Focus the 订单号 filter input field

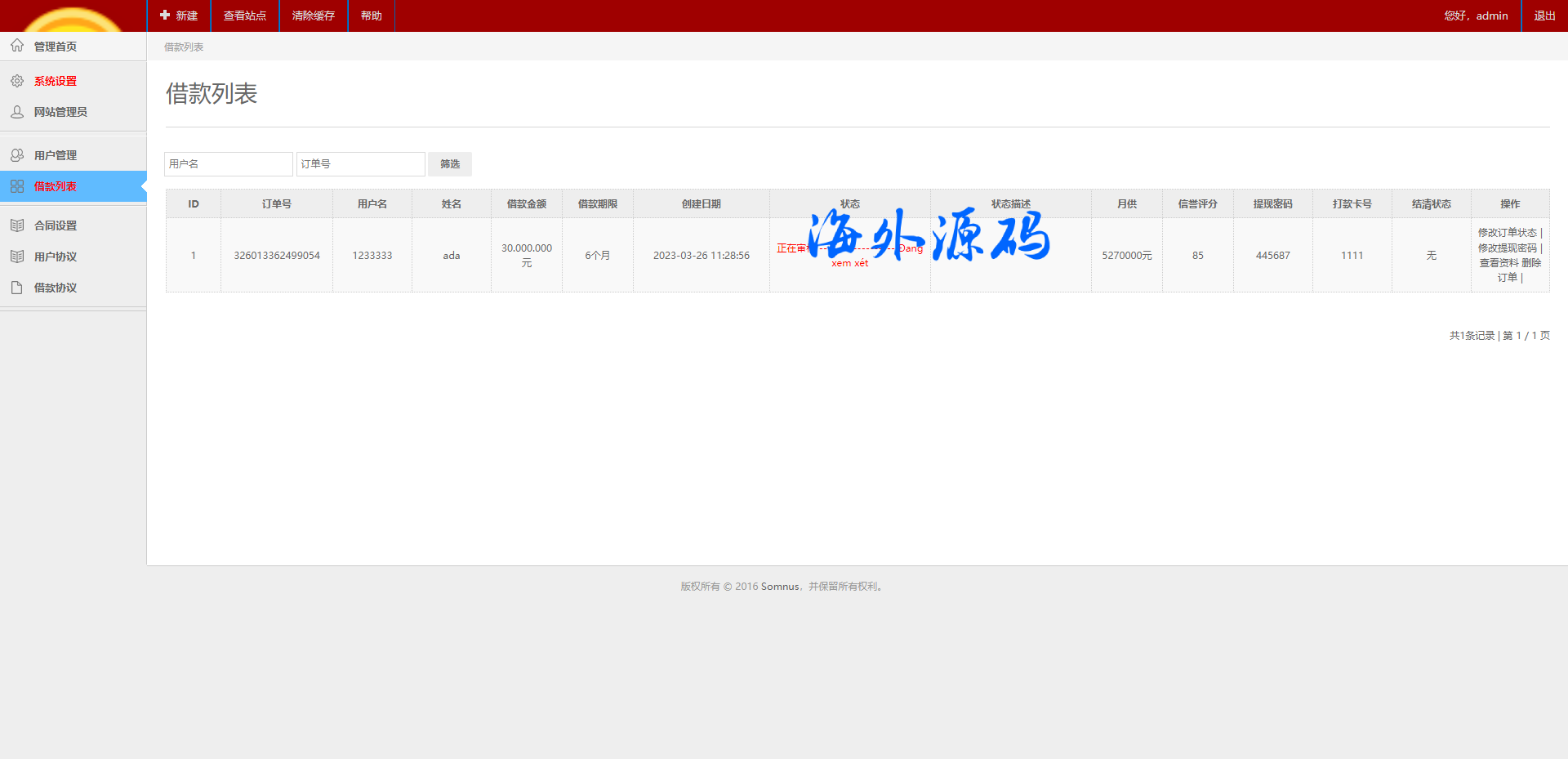(360, 164)
